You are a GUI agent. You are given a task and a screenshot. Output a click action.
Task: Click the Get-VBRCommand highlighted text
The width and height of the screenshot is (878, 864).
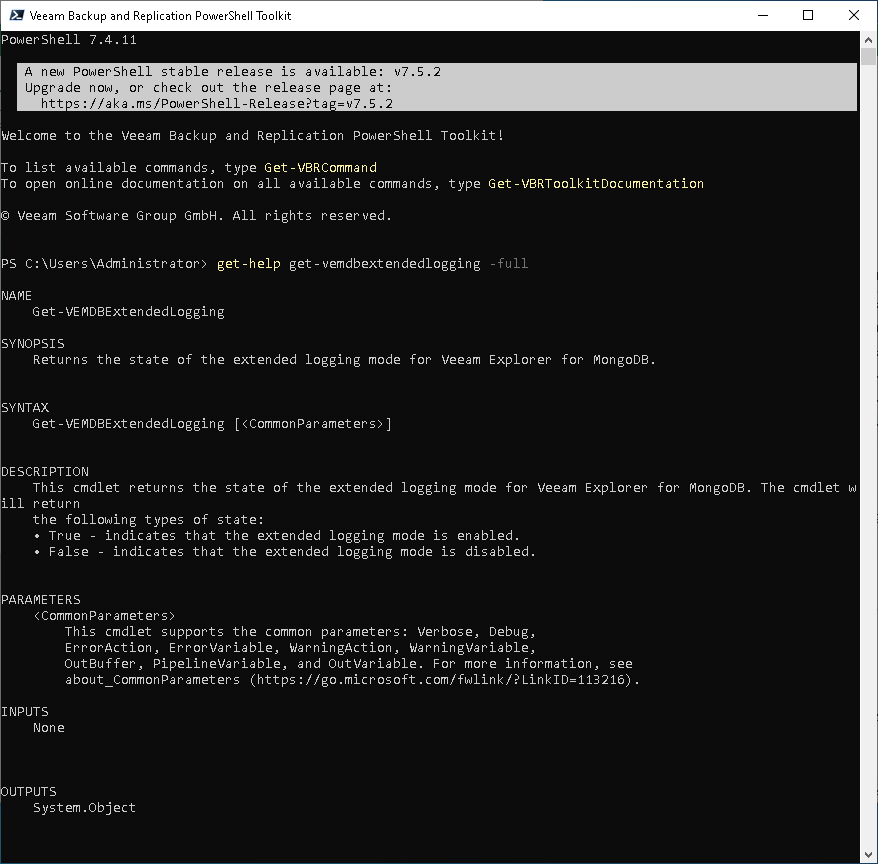tap(320, 167)
